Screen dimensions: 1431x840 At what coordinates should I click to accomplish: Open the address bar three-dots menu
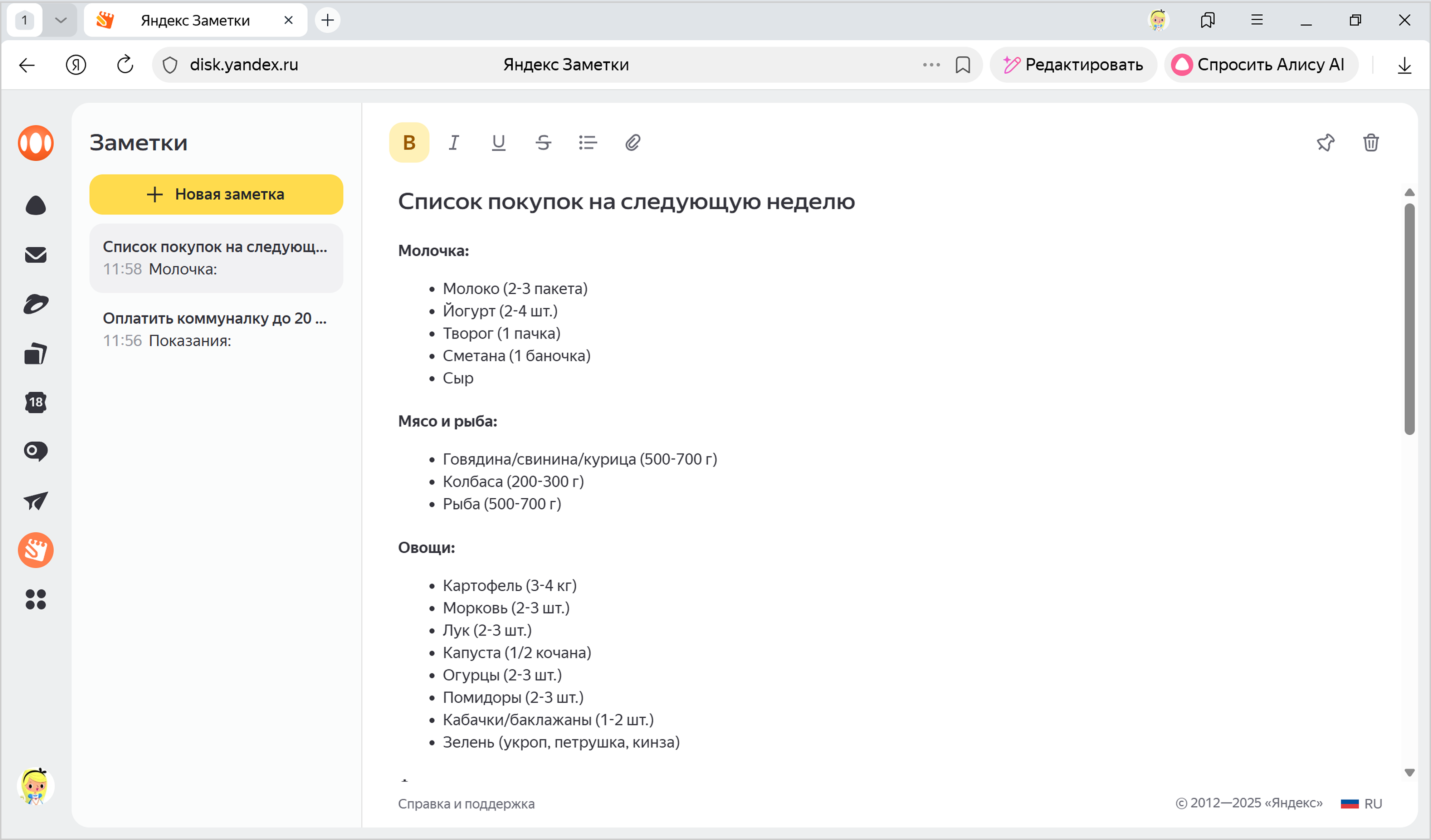tap(931, 65)
